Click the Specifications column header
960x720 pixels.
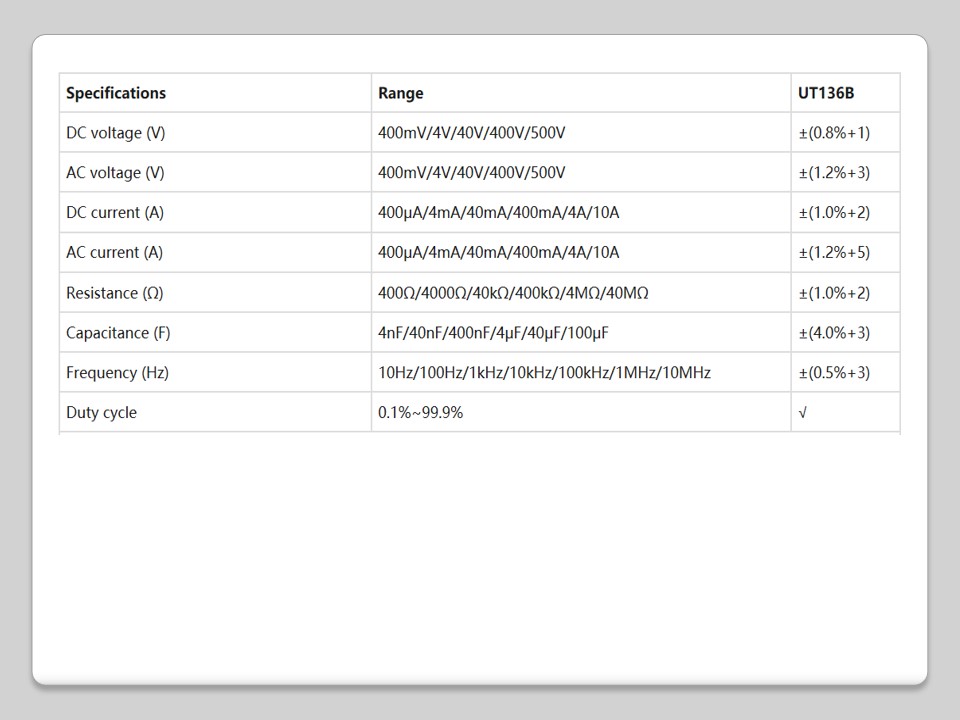pos(116,93)
